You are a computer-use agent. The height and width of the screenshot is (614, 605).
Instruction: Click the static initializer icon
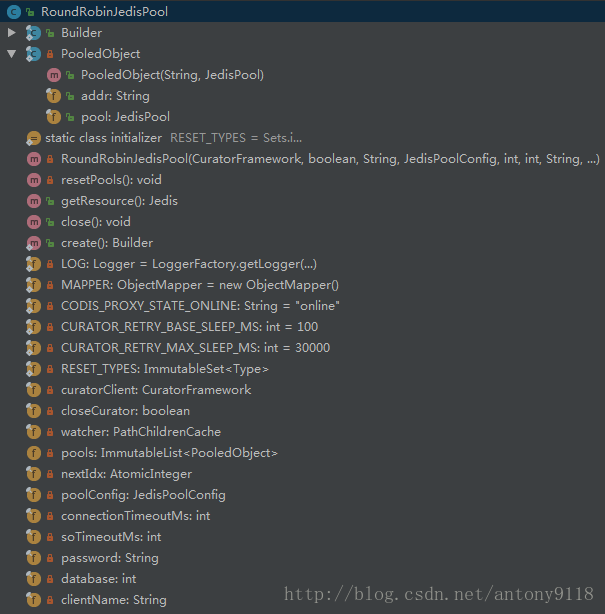pos(33,138)
